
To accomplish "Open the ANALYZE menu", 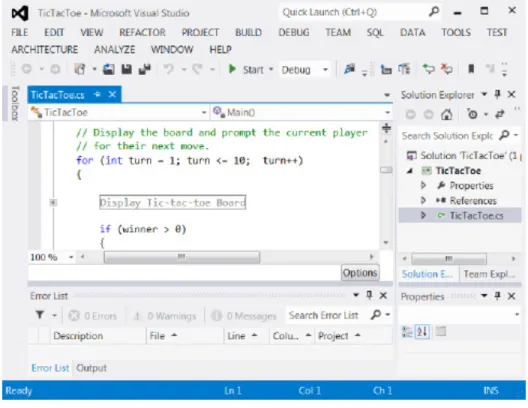I will pyautogui.click(x=114, y=49).
